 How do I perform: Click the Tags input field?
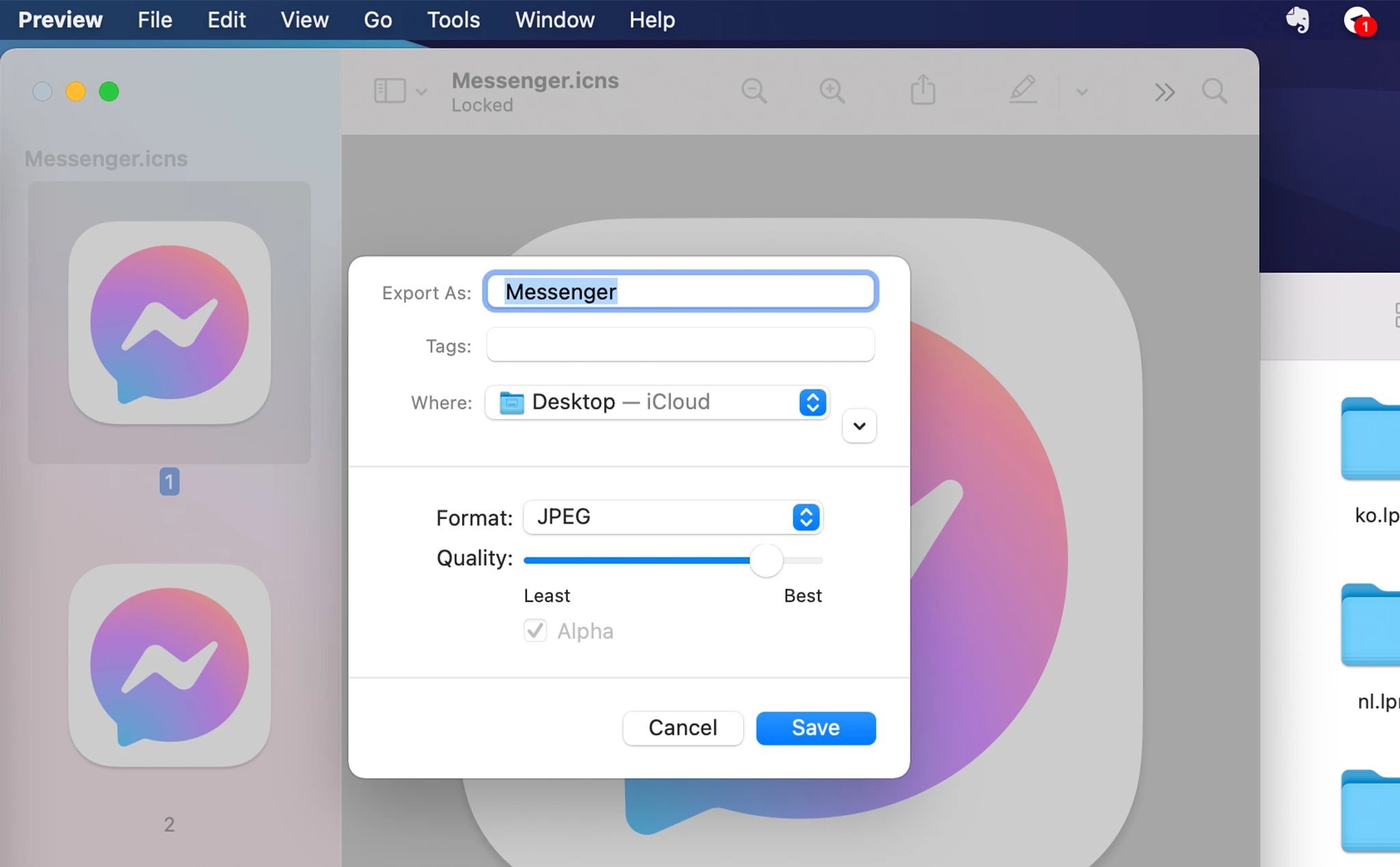pos(680,345)
